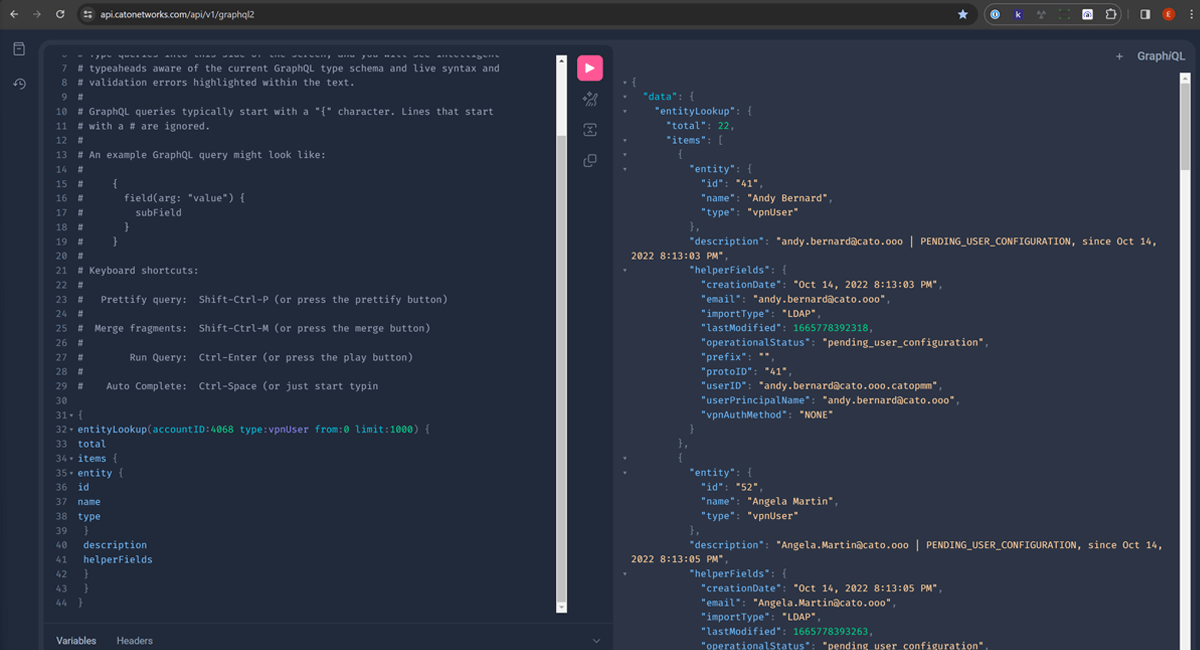The height and width of the screenshot is (650, 1200).
Task: Fold the items block at editor line 34
Action: (x=71, y=458)
